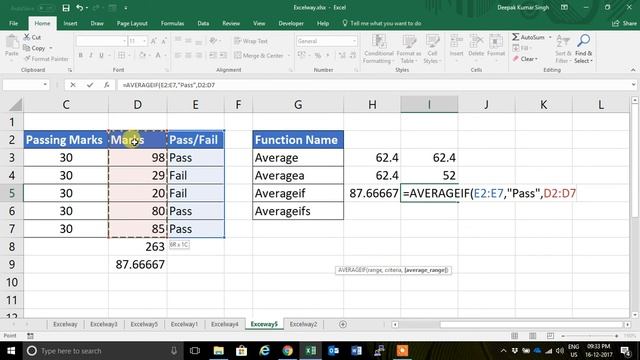This screenshot has height=360, width=640.
Task: Switch to the Page Layout tab
Action: click(x=132, y=24)
